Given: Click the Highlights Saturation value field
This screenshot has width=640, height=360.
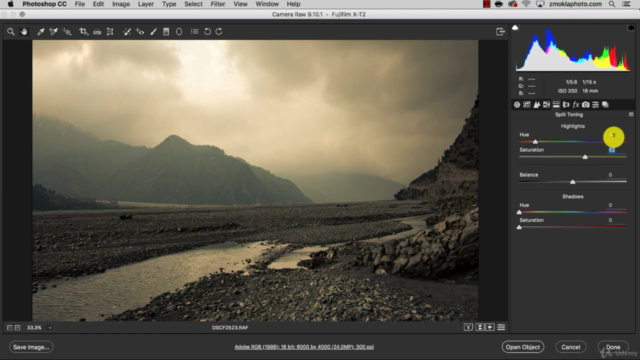Looking at the screenshot, I should 612,150.
